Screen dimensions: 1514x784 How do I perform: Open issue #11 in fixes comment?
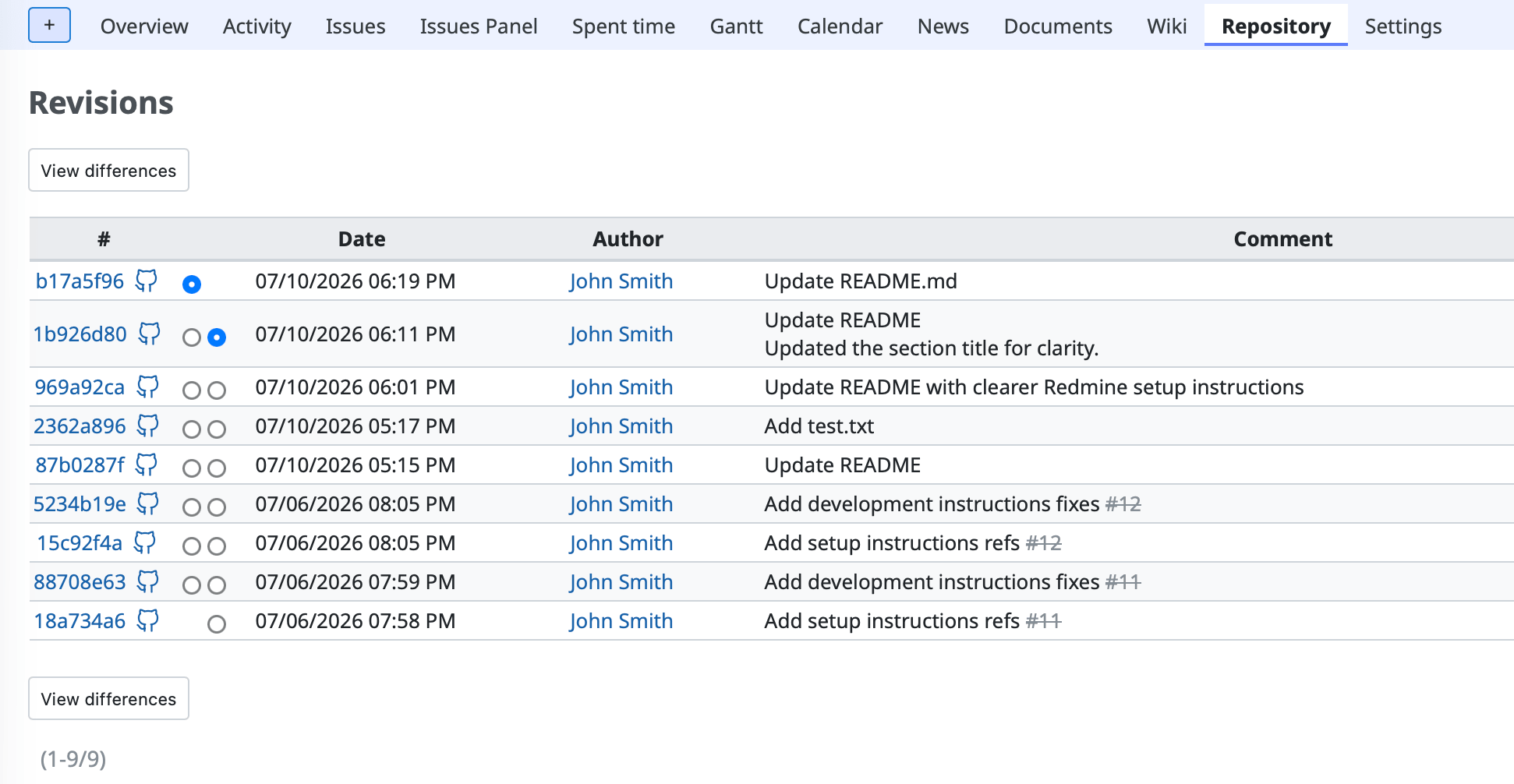pos(1123,581)
